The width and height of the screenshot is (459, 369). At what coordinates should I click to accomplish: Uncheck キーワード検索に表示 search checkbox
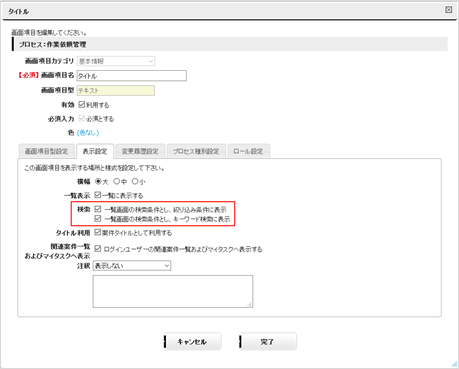(x=98, y=219)
